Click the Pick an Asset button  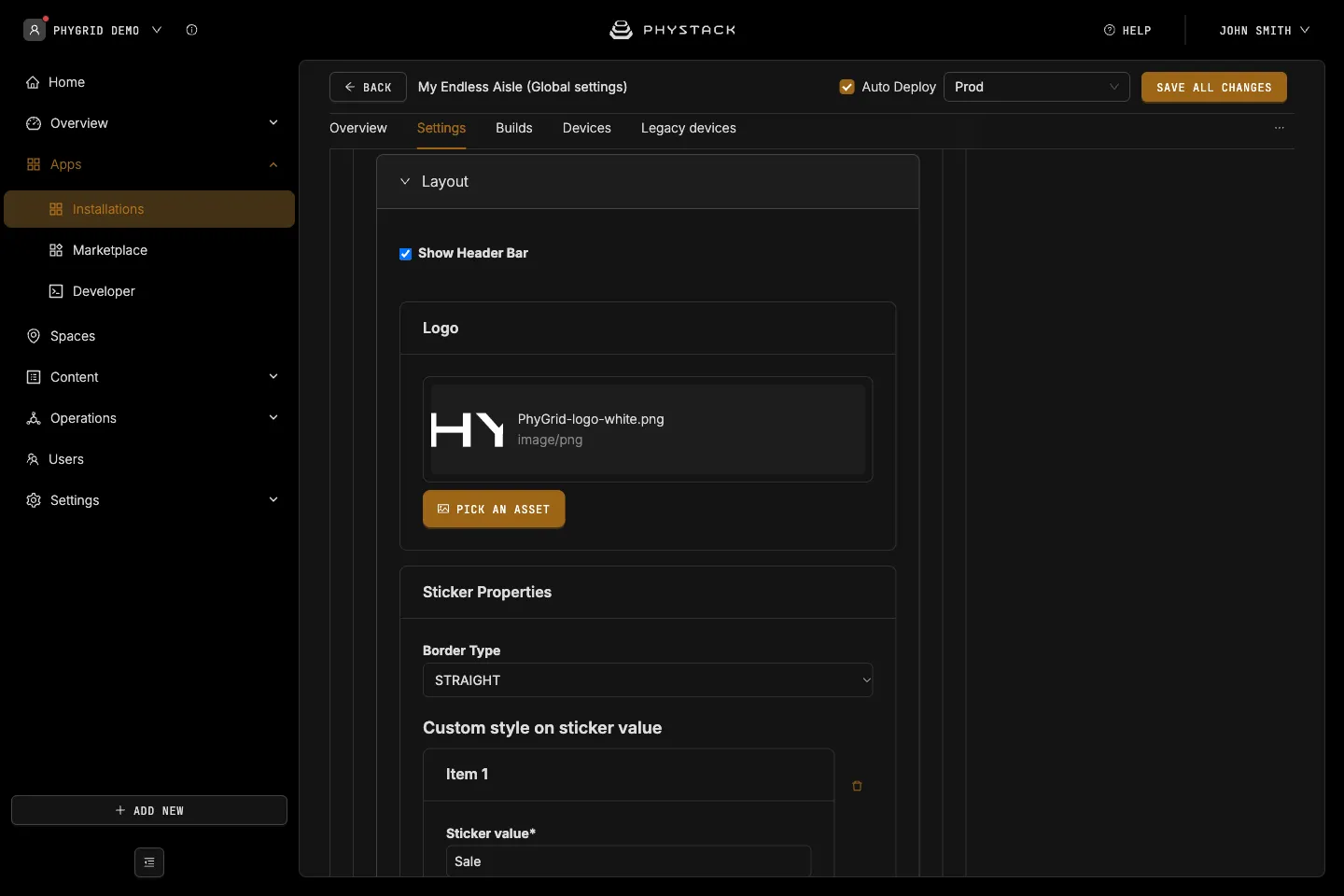pyautogui.click(x=494, y=509)
